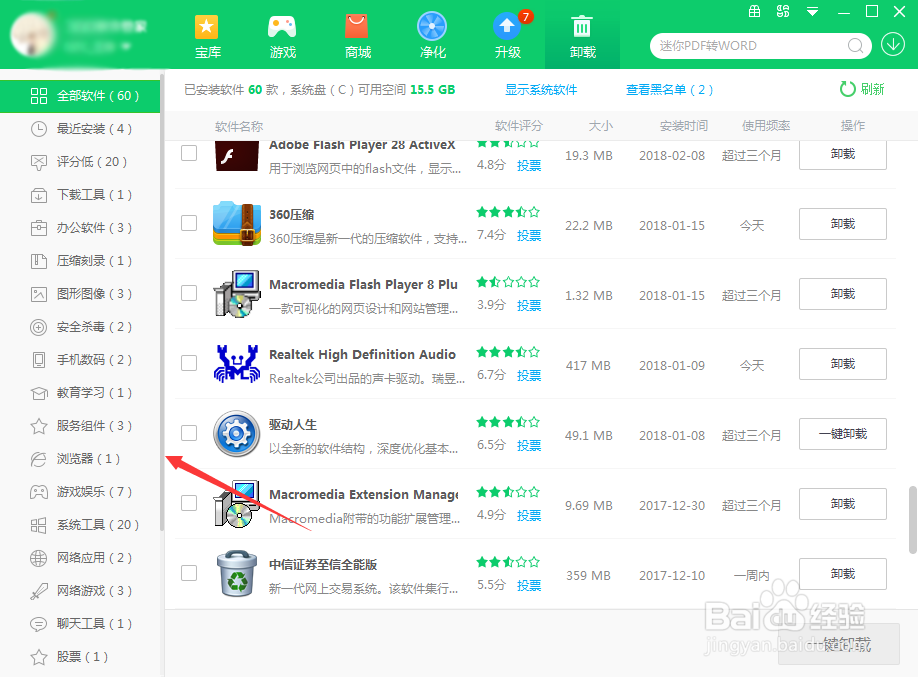The height and width of the screenshot is (677, 918).
Task: Open the 升级 upgrade section showing badge 7
Action: point(506,35)
